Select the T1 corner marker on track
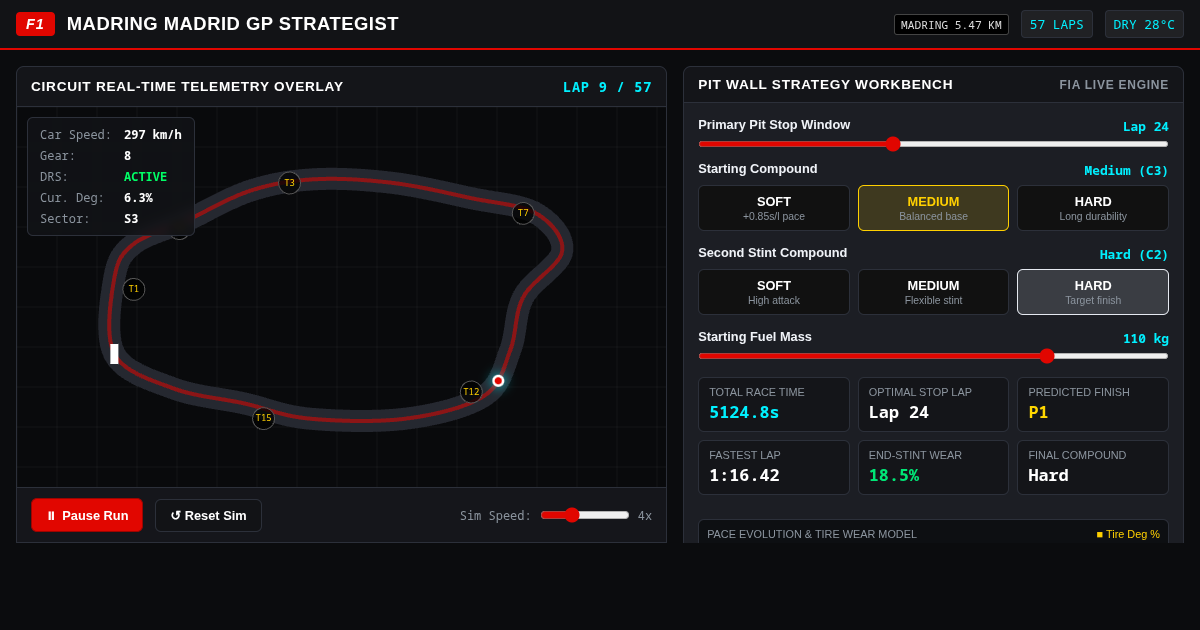This screenshot has width=1200, height=630. tap(134, 289)
